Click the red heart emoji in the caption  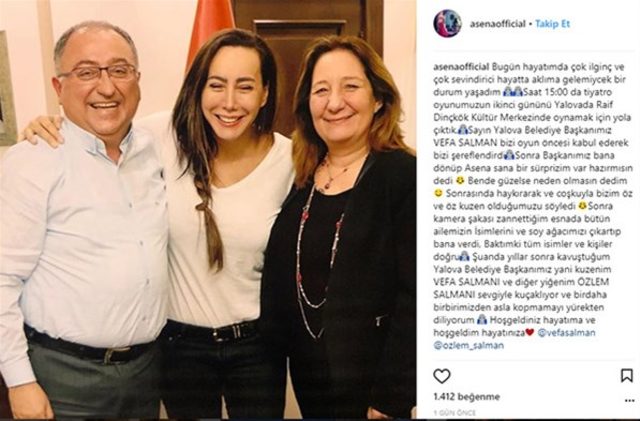[529, 332]
